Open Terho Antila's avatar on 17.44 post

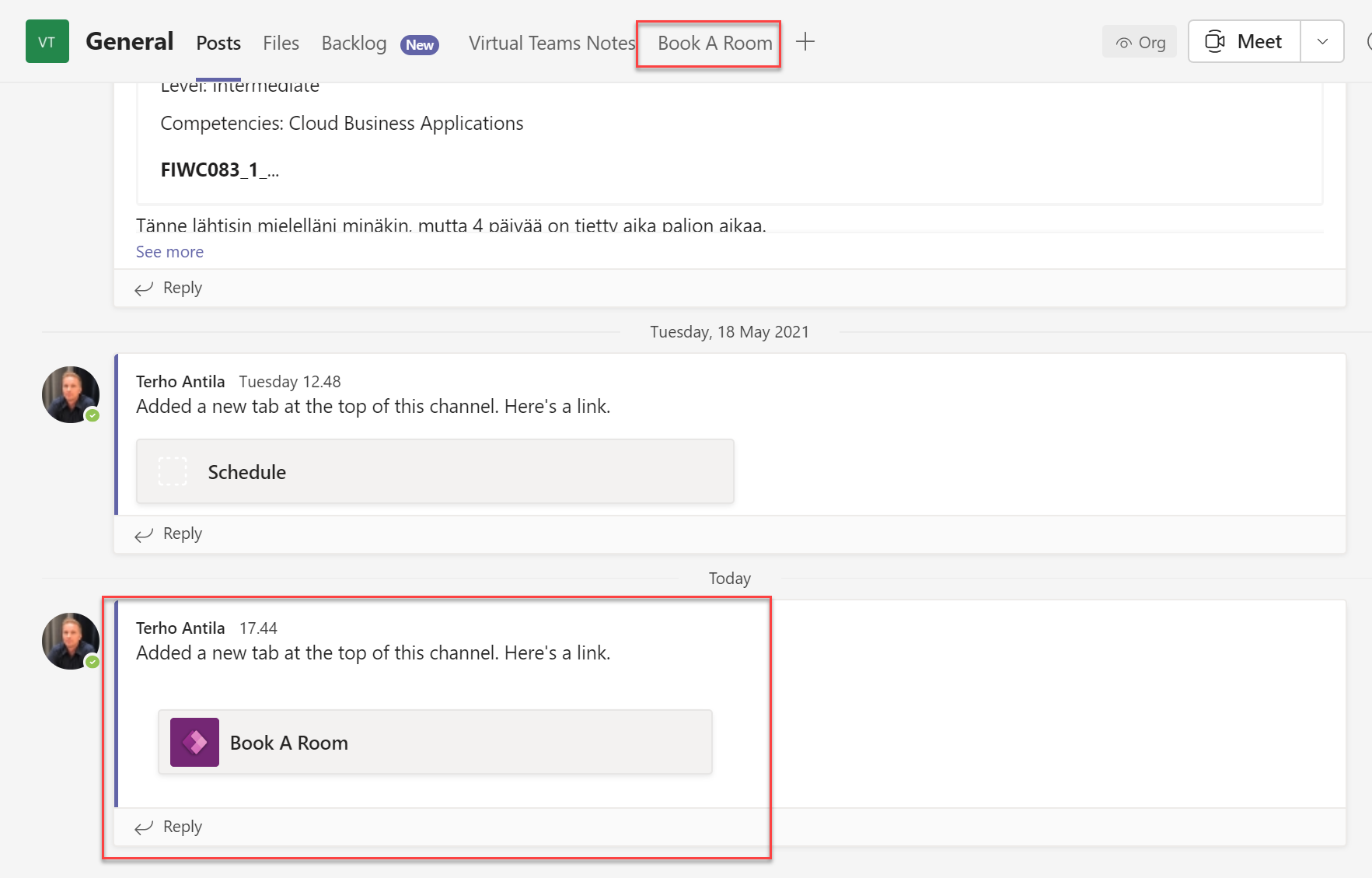[x=71, y=642]
